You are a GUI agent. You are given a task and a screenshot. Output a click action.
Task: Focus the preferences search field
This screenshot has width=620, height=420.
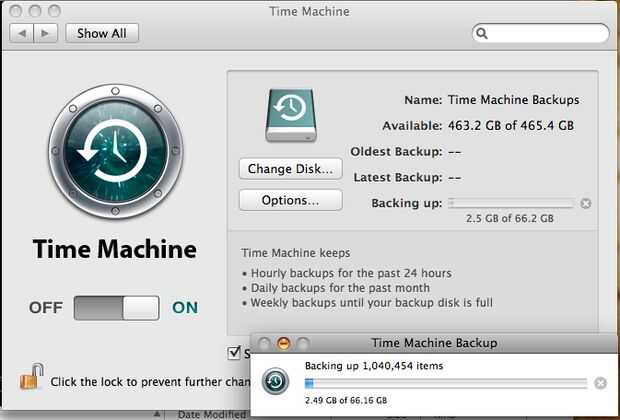point(541,33)
